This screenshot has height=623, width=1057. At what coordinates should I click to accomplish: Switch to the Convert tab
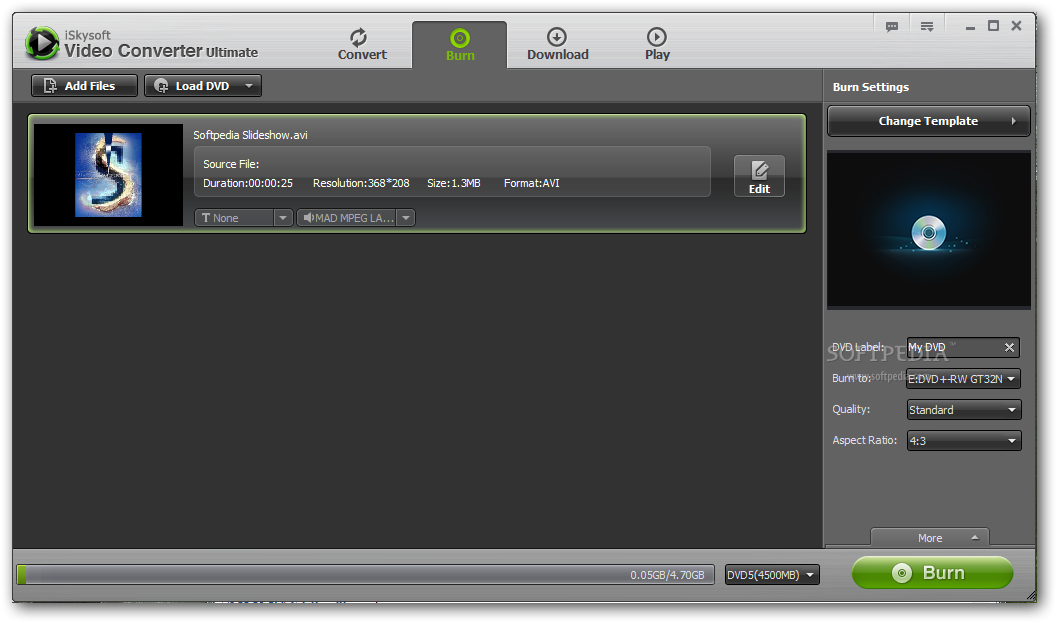(x=362, y=44)
